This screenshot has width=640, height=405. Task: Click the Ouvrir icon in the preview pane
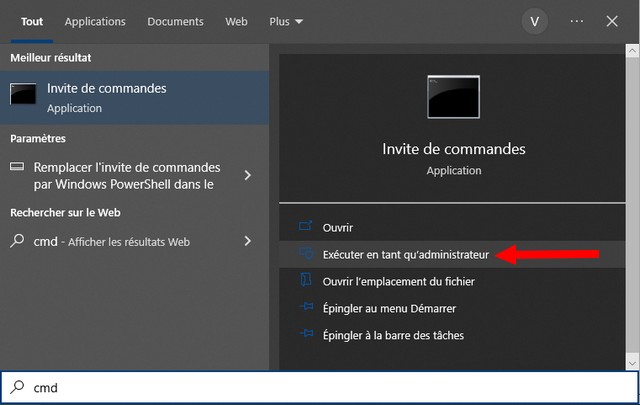pos(306,229)
